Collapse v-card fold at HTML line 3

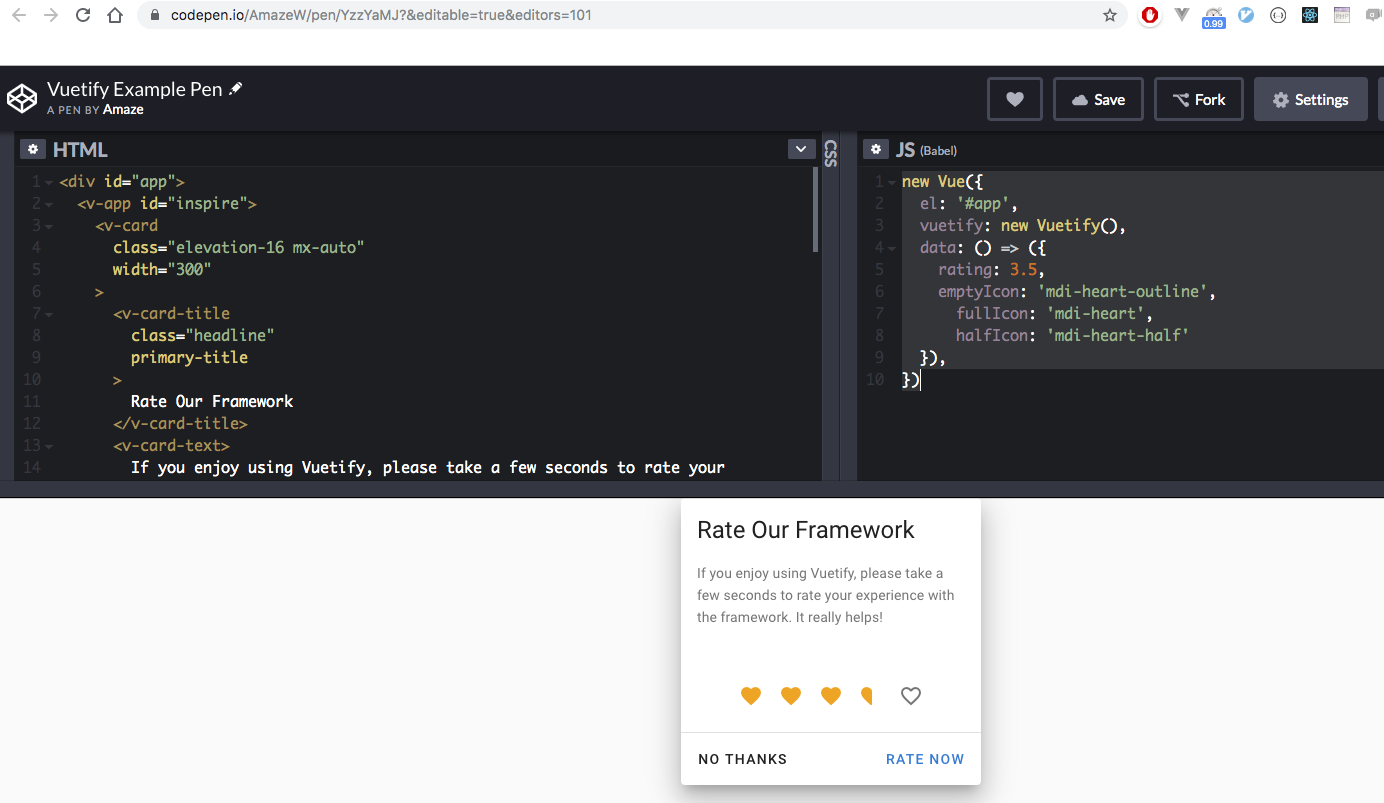coord(50,226)
